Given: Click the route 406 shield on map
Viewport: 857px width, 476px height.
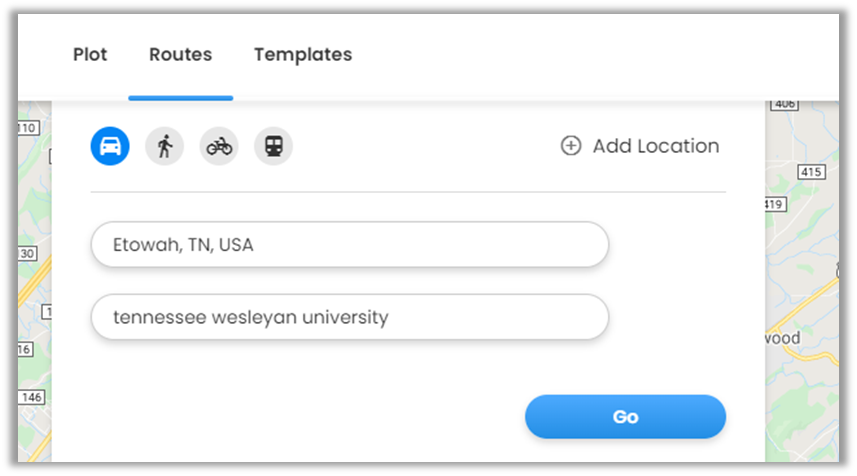Looking at the screenshot, I should pyautogui.click(x=784, y=105).
